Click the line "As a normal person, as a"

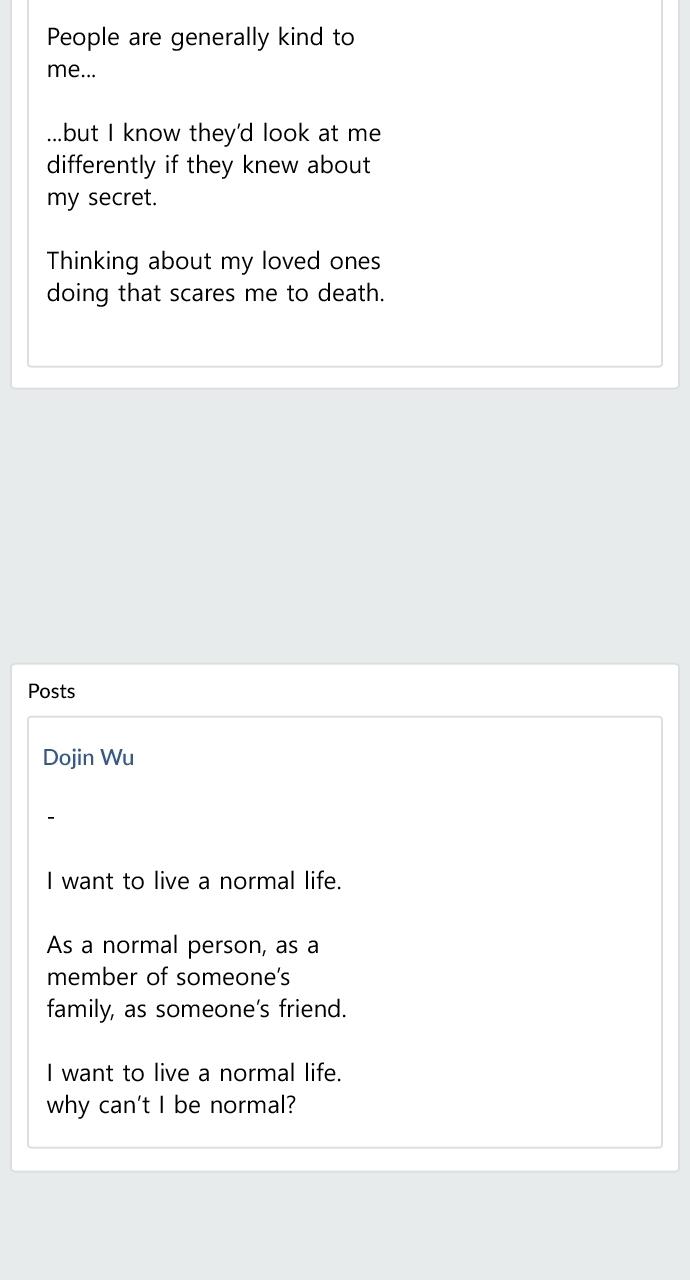(x=182, y=945)
